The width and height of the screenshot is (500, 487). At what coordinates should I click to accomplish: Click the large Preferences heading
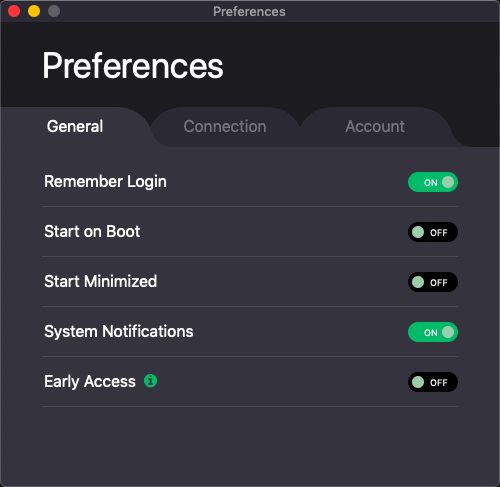tap(133, 66)
